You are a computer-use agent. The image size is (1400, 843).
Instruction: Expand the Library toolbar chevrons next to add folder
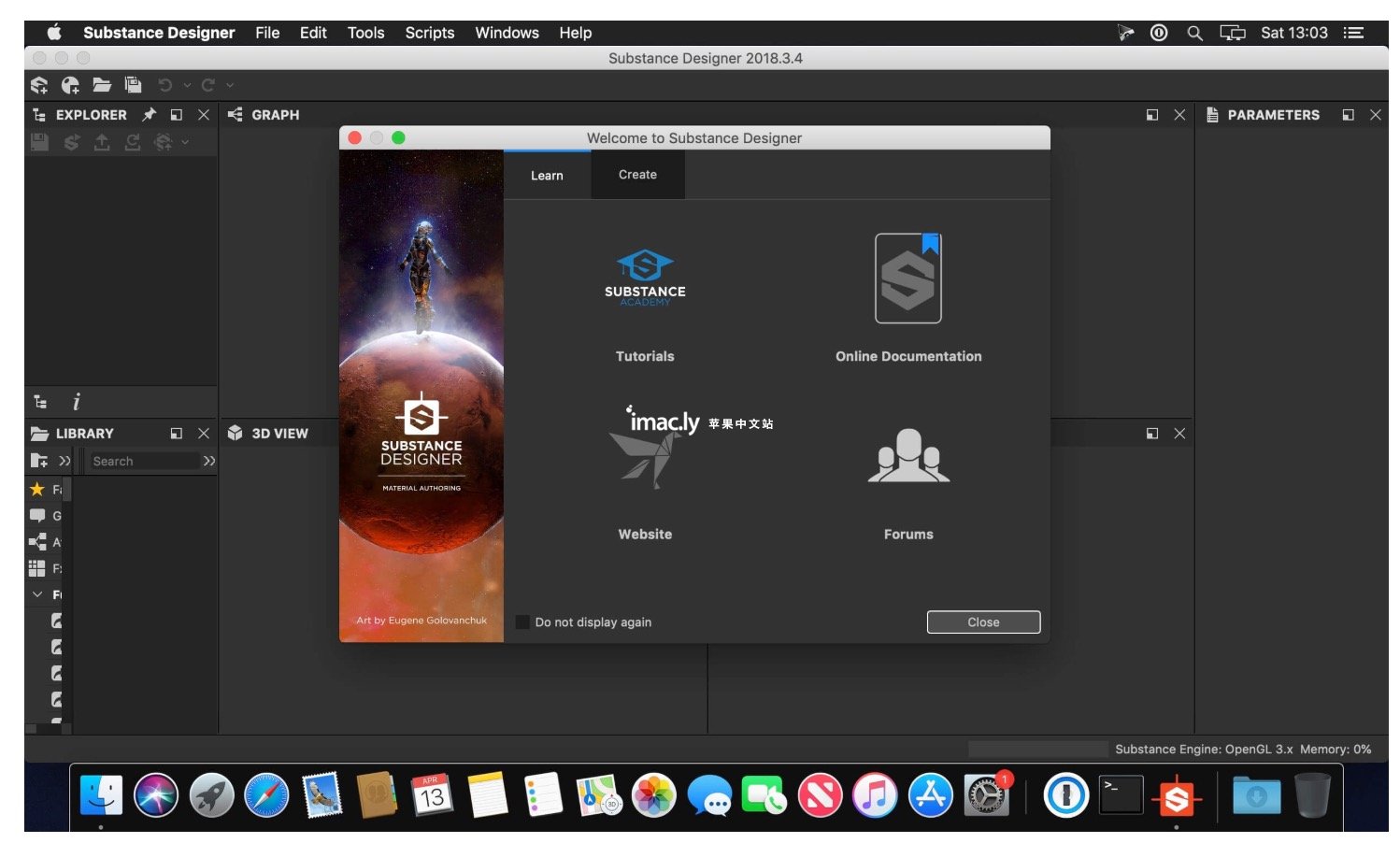click(64, 461)
